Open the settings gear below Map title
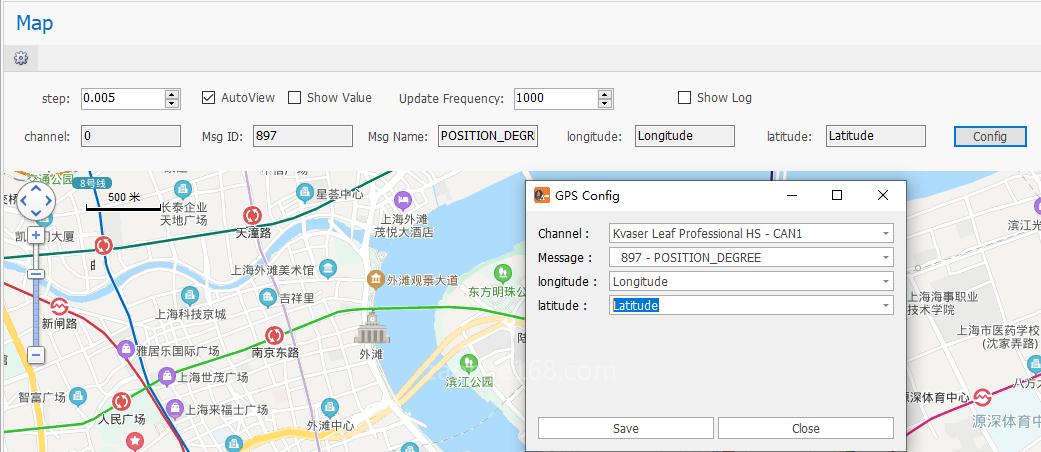The image size is (1041, 452). click(20, 58)
